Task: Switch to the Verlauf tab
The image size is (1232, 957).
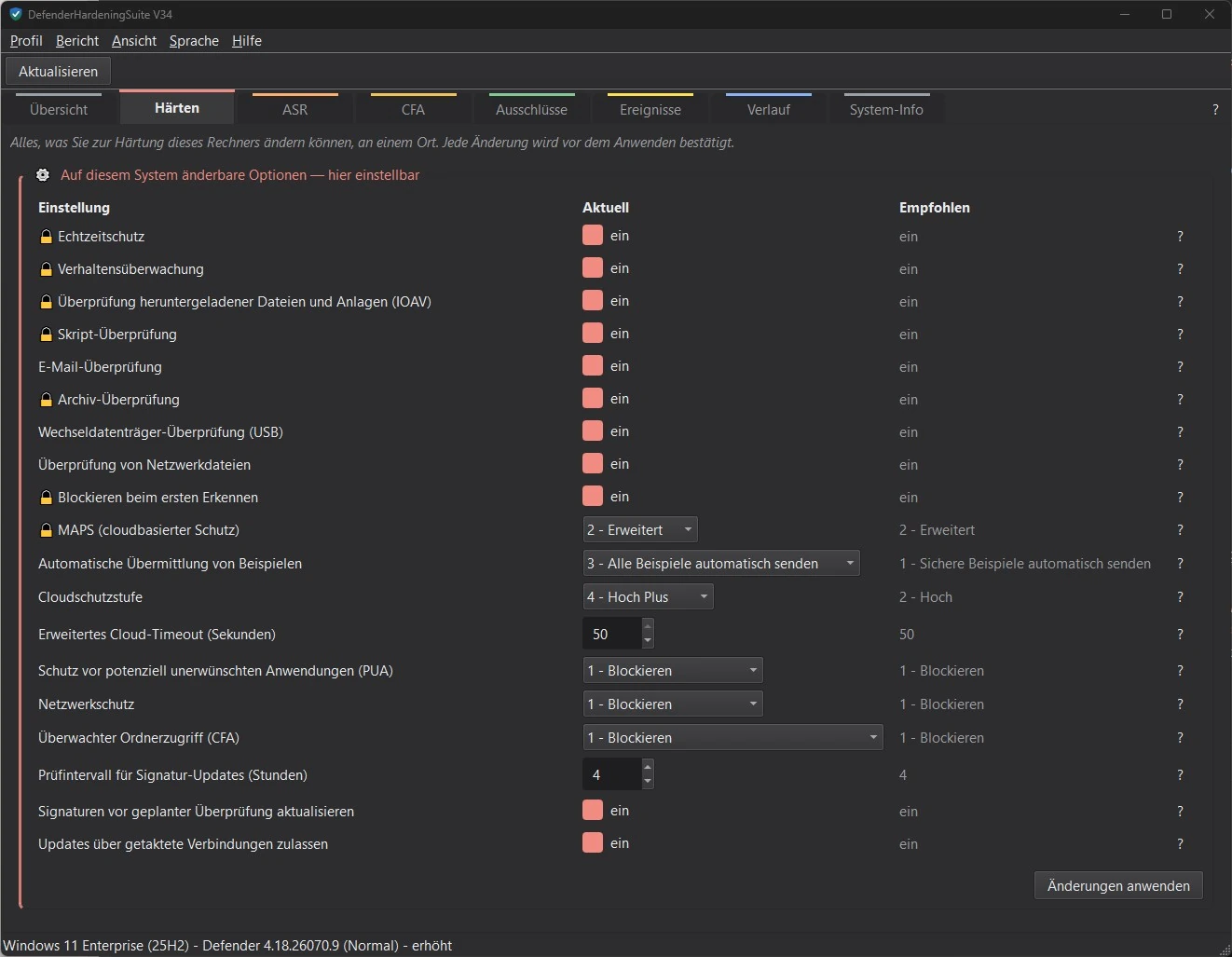Action: [769, 109]
